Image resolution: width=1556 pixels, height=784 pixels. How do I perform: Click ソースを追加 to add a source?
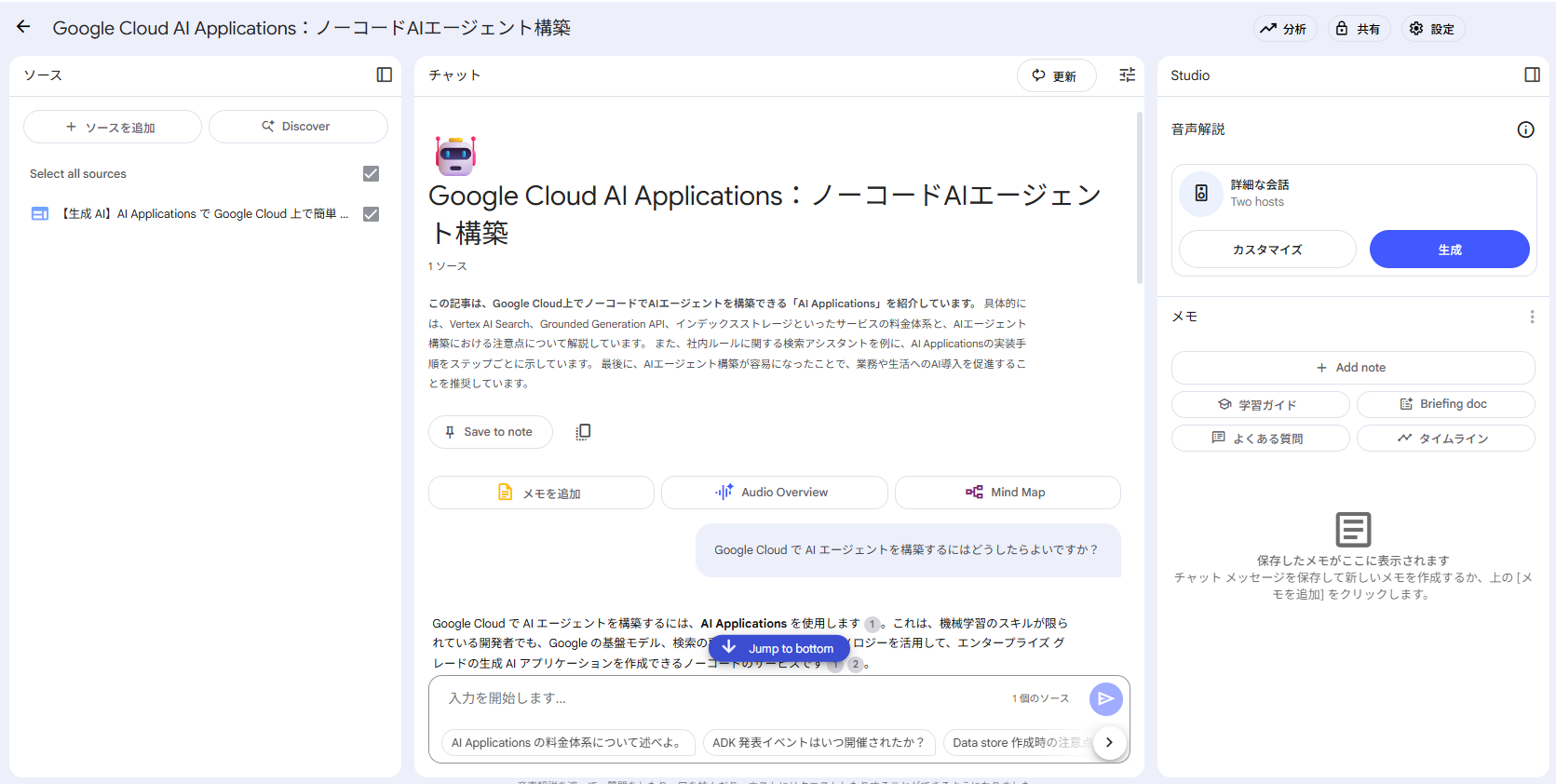coord(112,127)
